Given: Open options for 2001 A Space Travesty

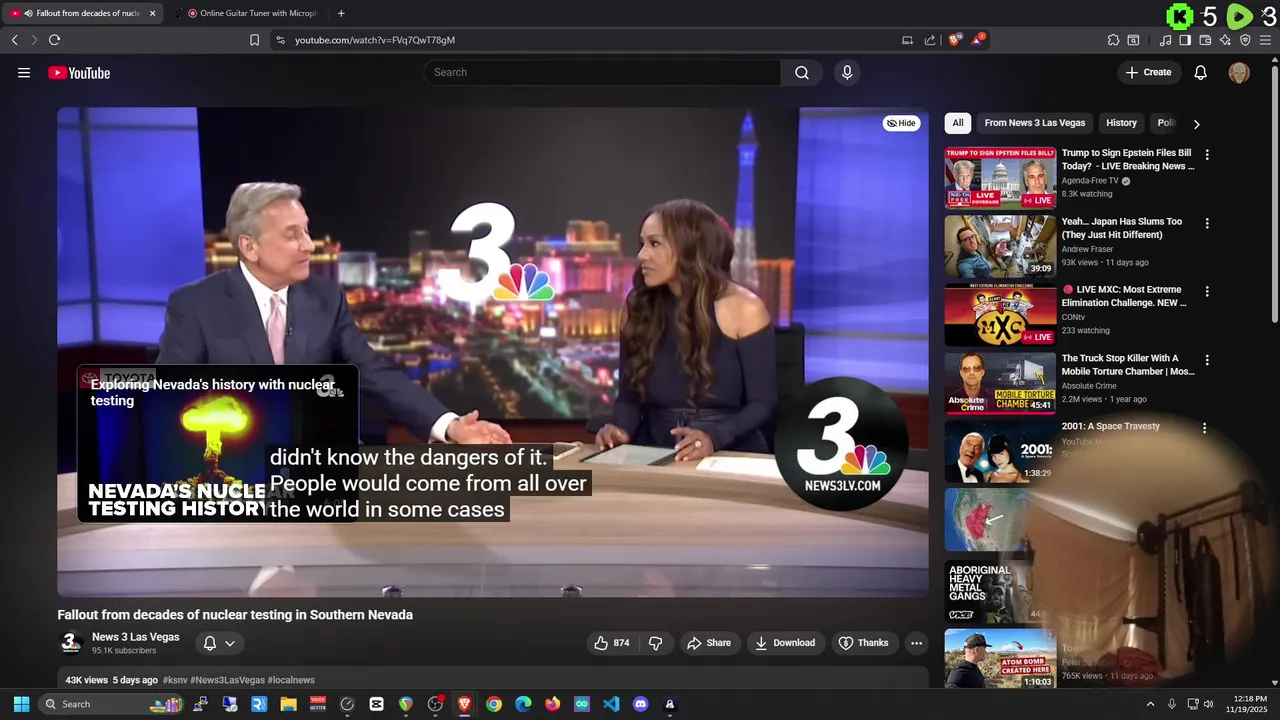Looking at the screenshot, I should [x=1204, y=428].
